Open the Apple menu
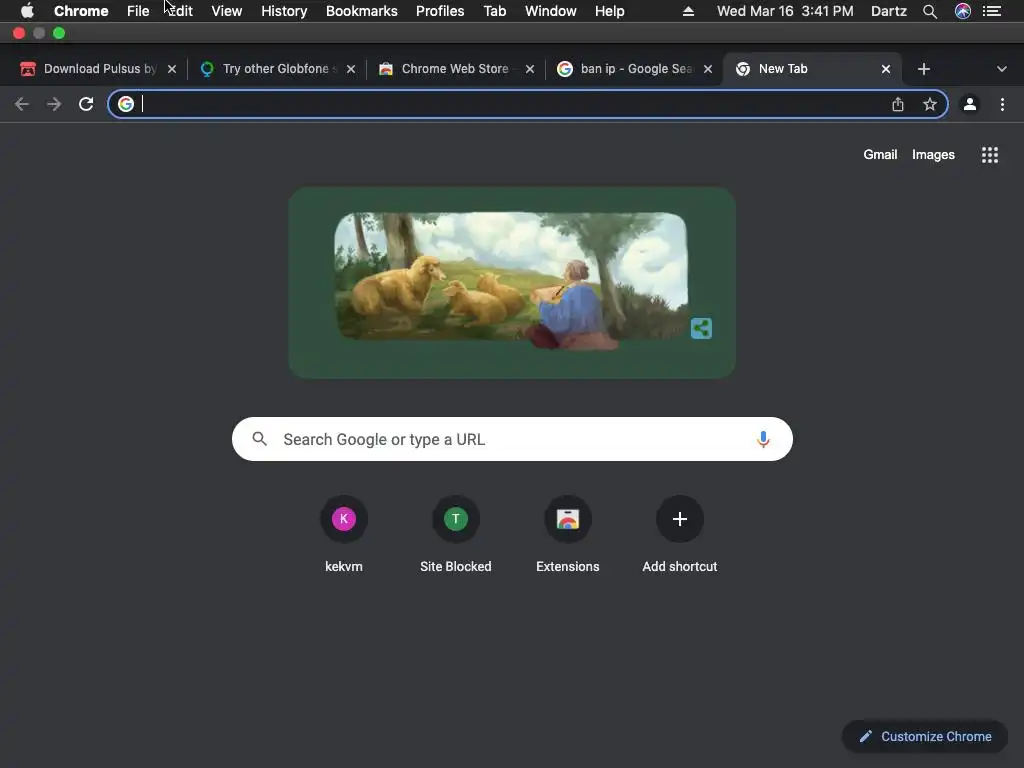 (x=27, y=11)
